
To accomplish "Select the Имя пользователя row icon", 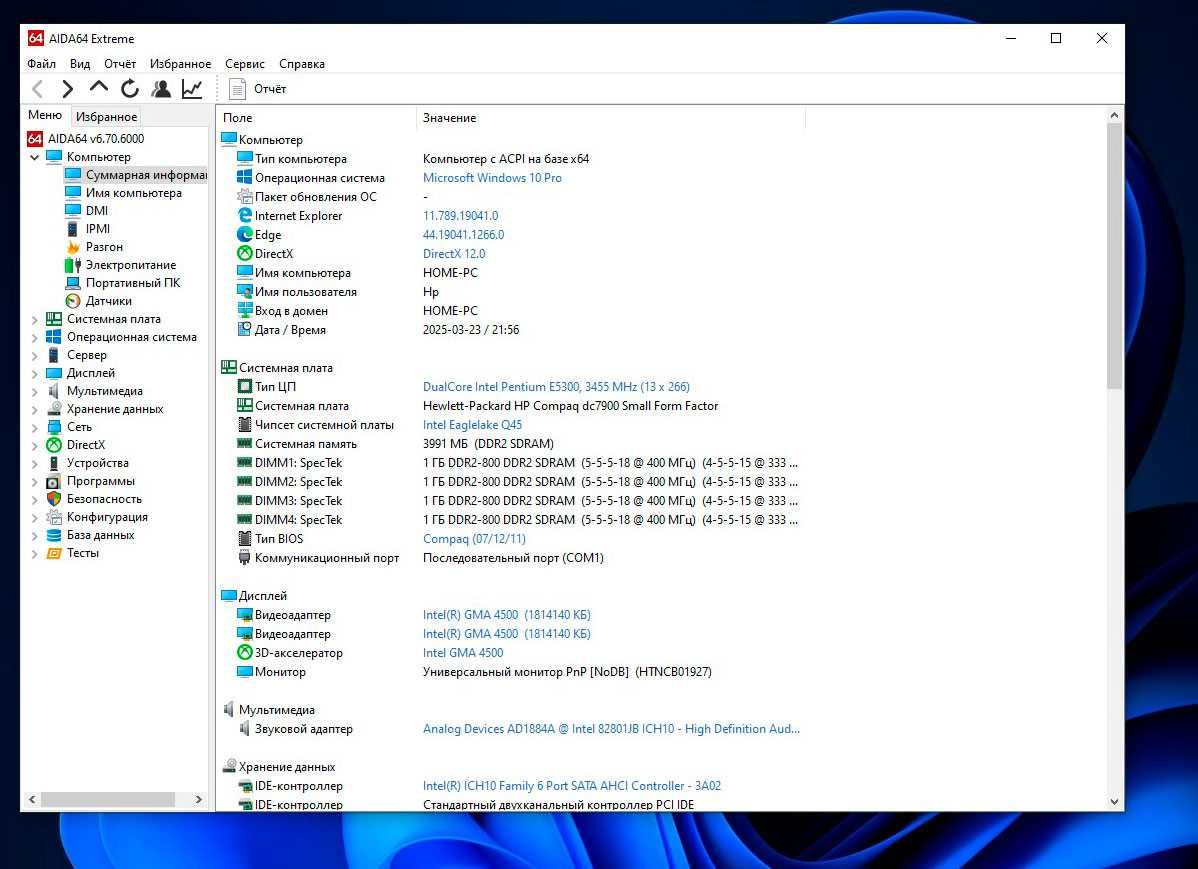I will coord(244,292).
